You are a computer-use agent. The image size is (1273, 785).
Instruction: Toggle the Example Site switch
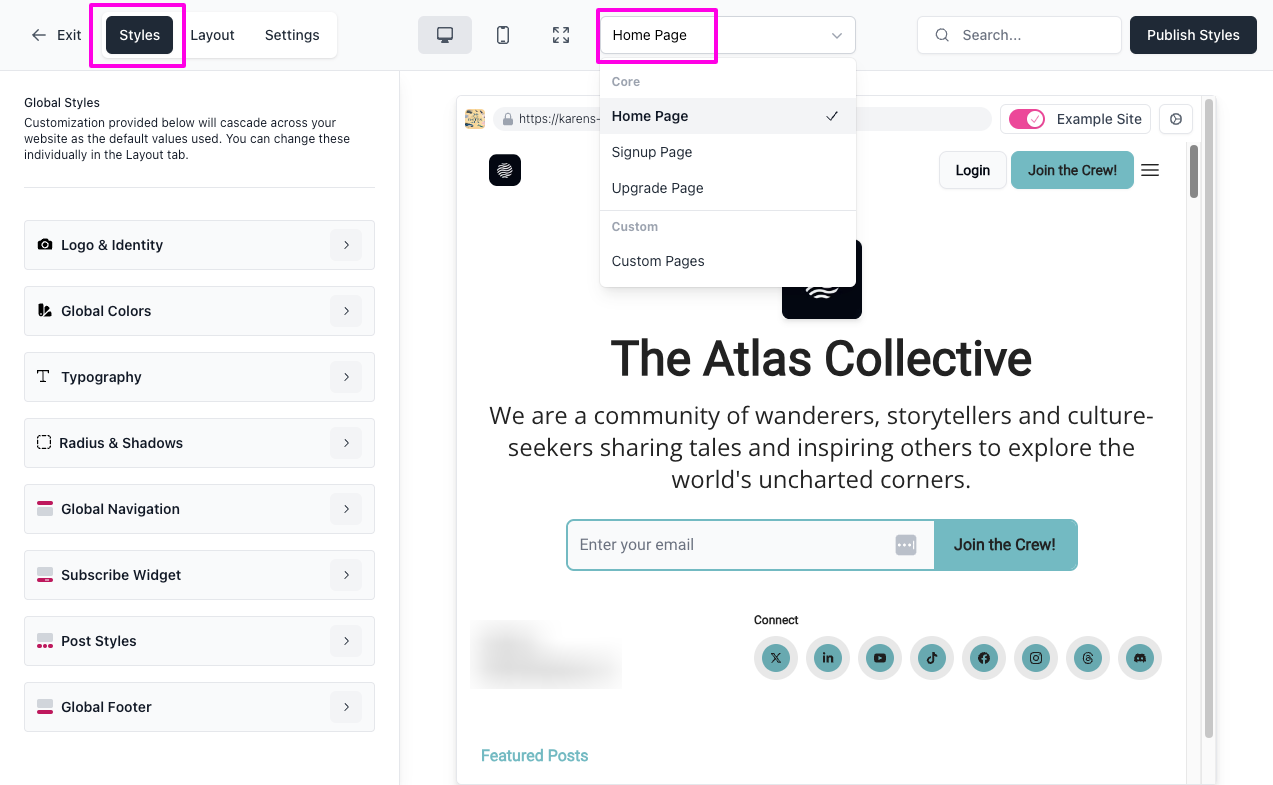coord(1027,119)
